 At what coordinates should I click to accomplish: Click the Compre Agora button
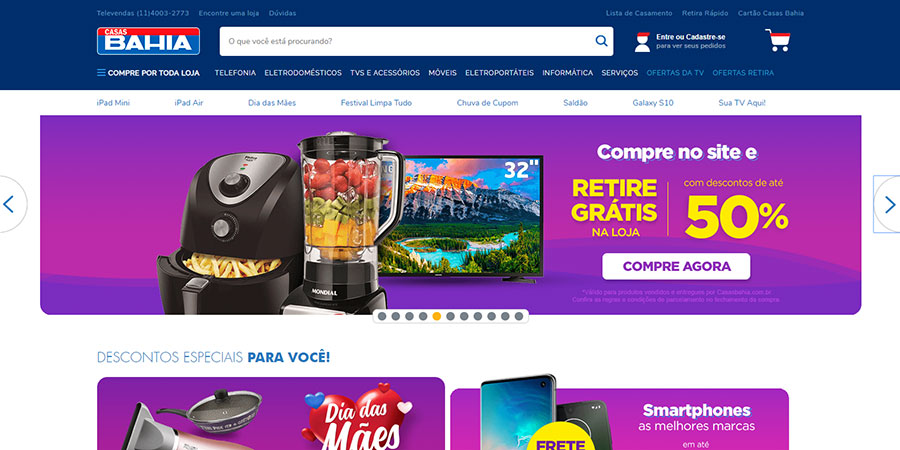pyautogui.click(x=676, y=266)
